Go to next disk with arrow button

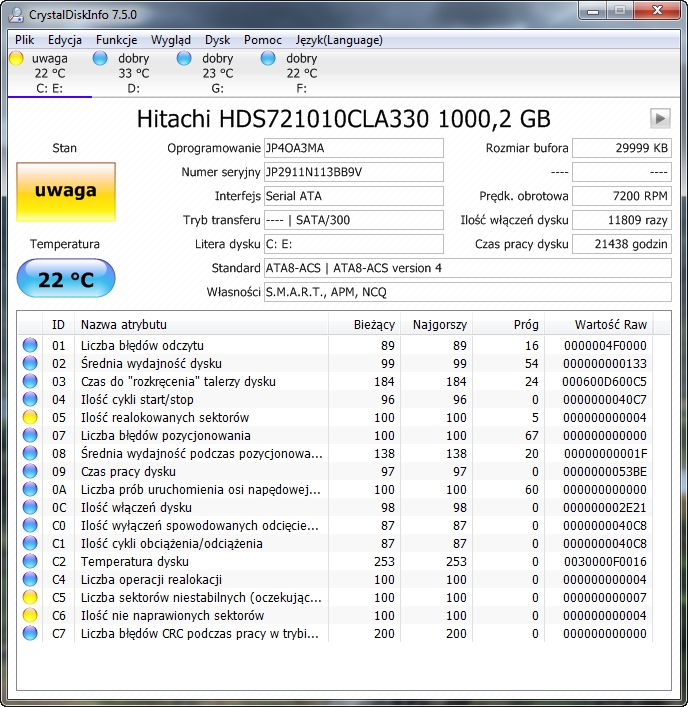coord(660,119)
